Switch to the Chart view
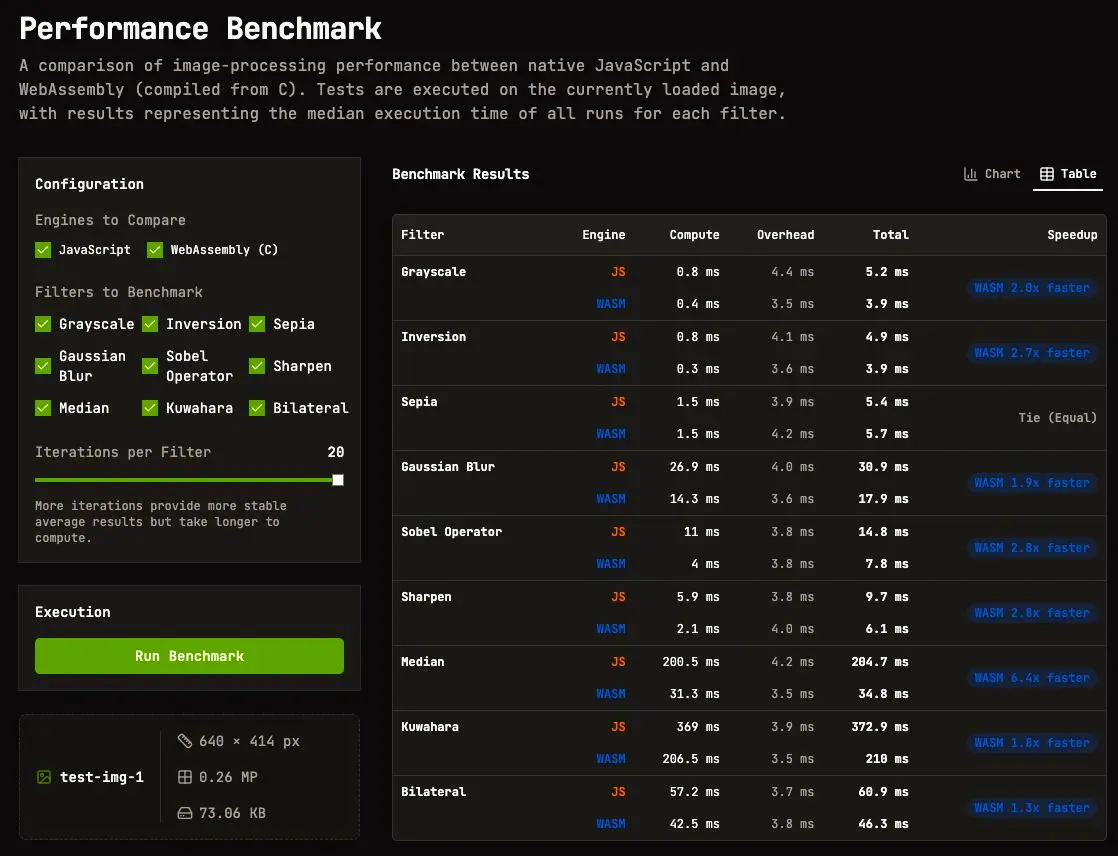This screenshot has height=856, width=1118. pos(991,173)
